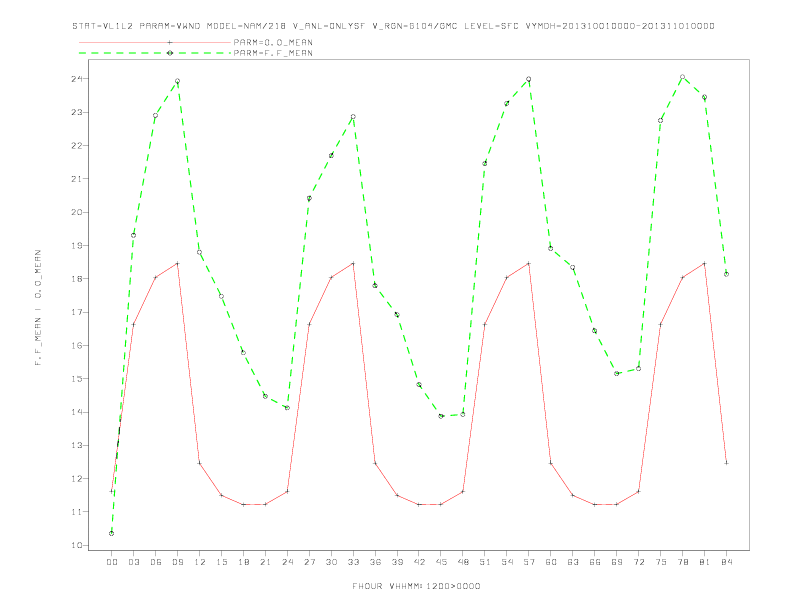Click the red observed peak point at hour 33
This screenshot has width=792, height=612.
tap(353, 264)
